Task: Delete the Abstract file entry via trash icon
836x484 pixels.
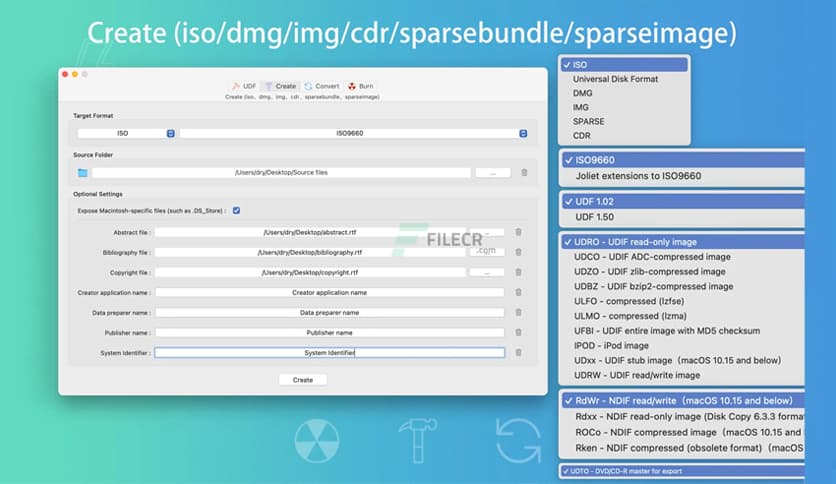Action: [518, 232]
